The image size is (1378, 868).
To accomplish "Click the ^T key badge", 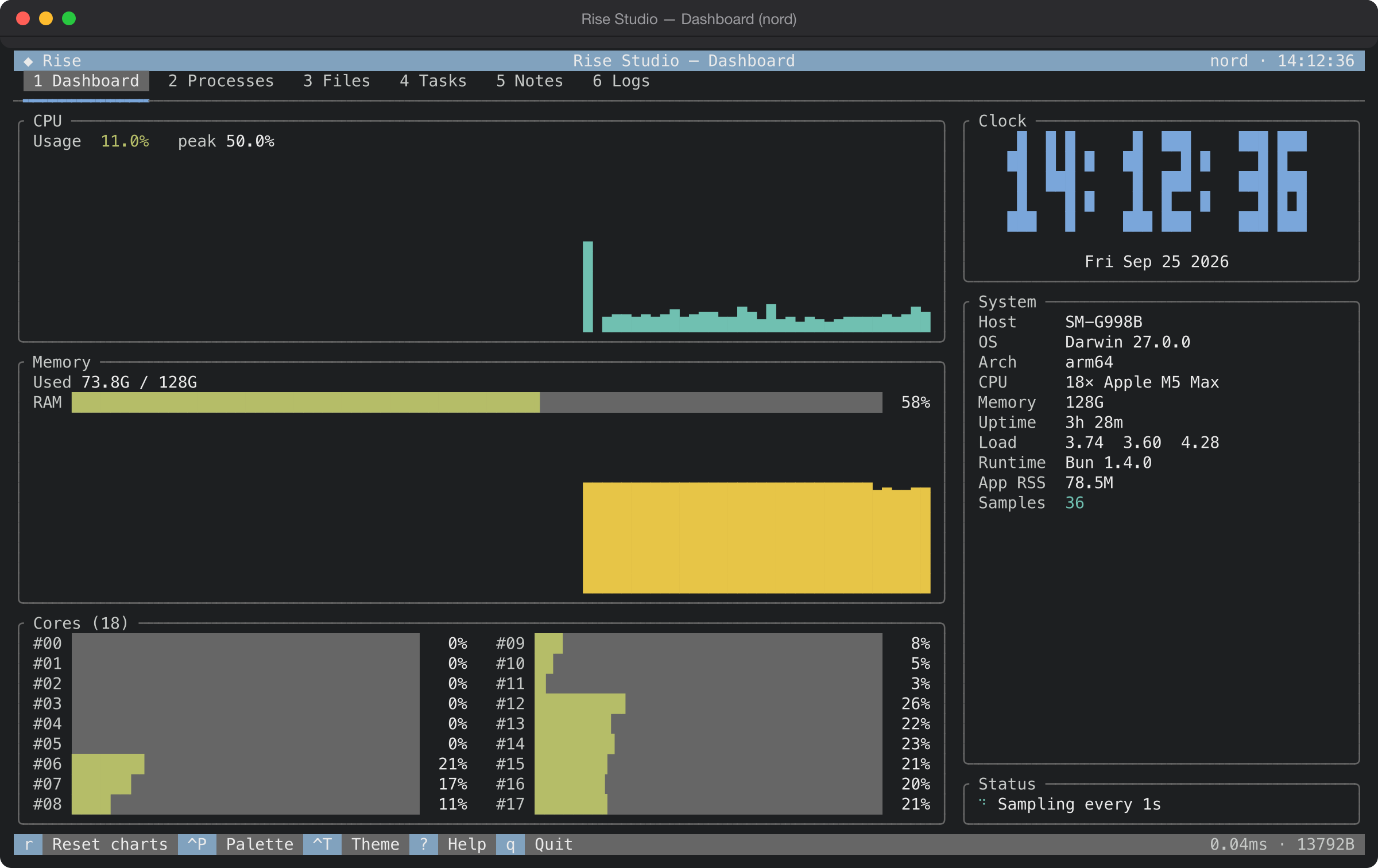I will tap(322, 844).
